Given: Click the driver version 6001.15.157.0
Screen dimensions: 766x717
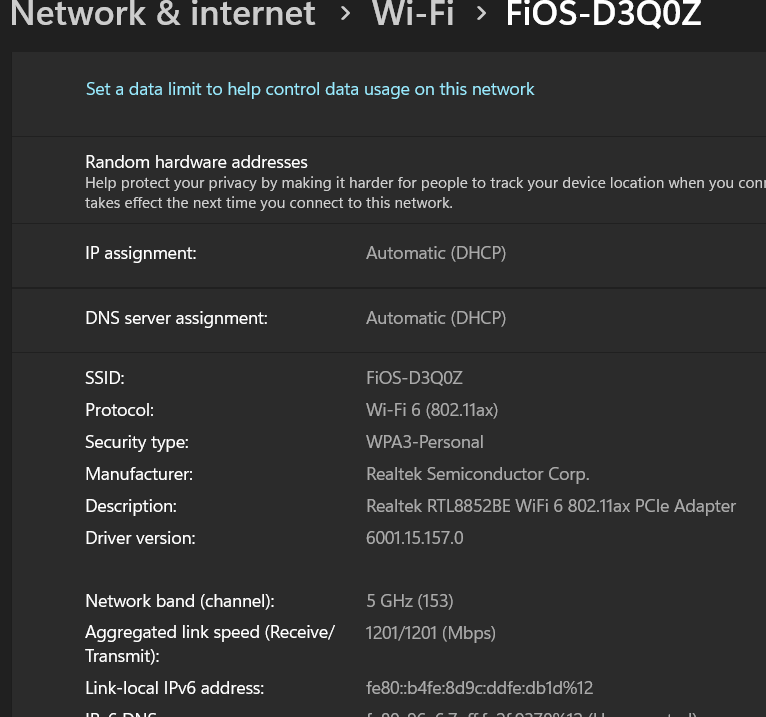Looking at the screenshot, I should click(x=415, y=538).
